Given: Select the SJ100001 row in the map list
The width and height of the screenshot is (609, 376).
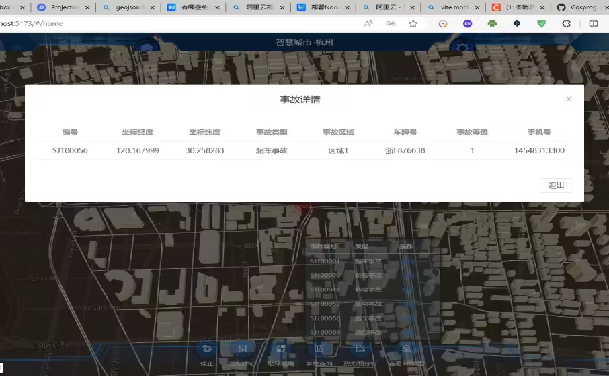Looking at the screenshot, I should tap(372, 261).
